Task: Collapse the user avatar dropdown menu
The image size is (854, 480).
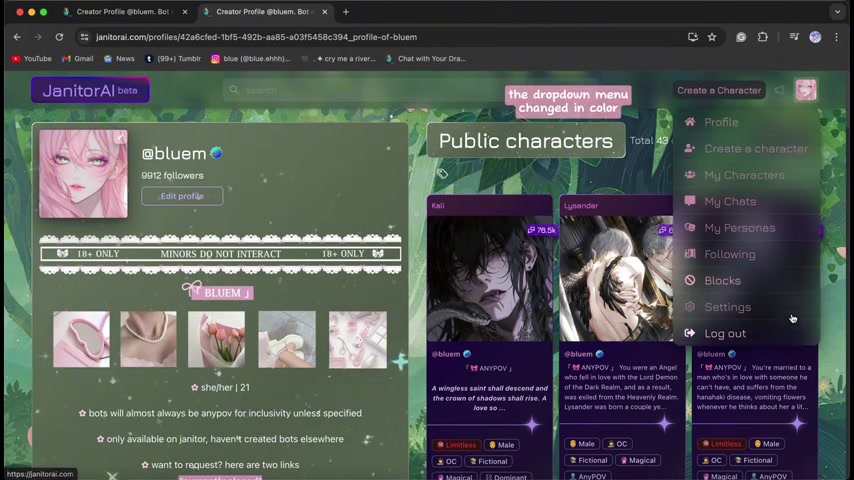Action: point(805,90)
